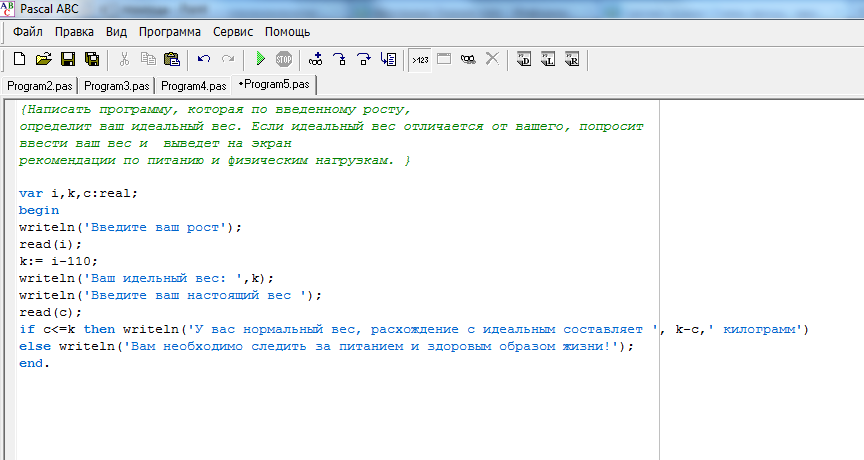Open the Помощь menu
Viewport: 864px width, 460px height.
coord(287,32)
